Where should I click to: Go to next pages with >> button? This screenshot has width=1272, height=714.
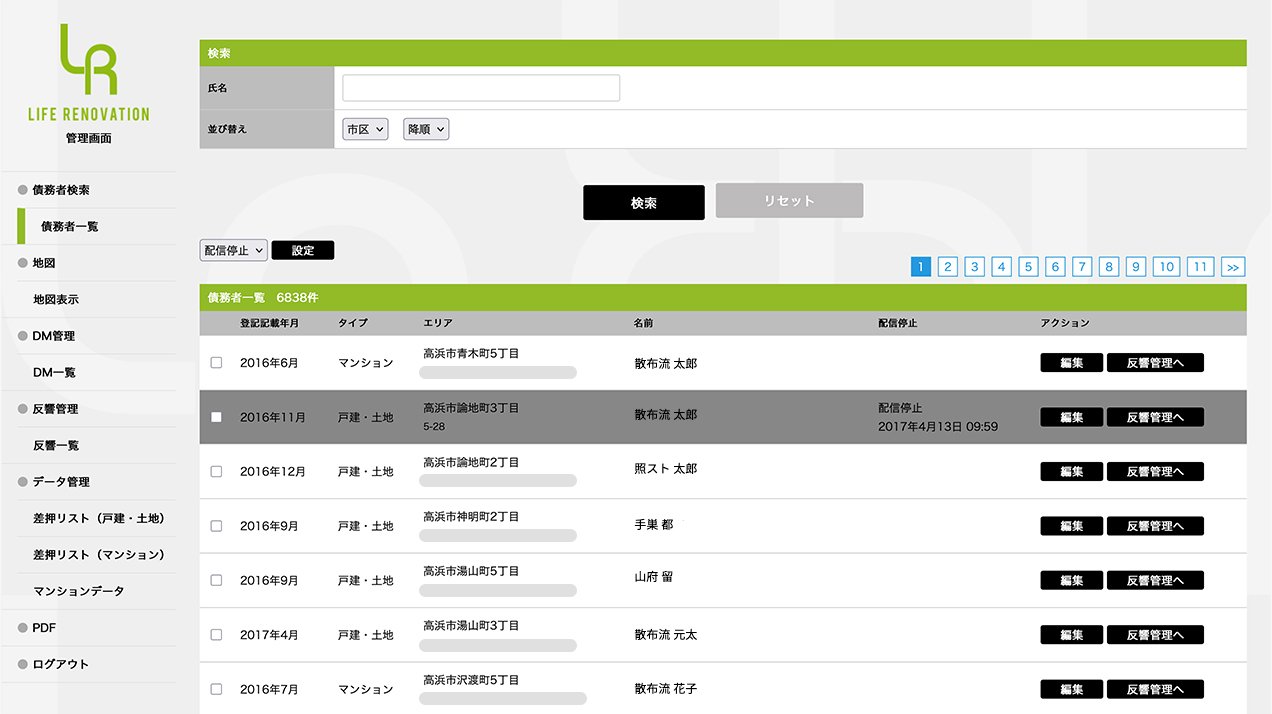coord(1233,266)
